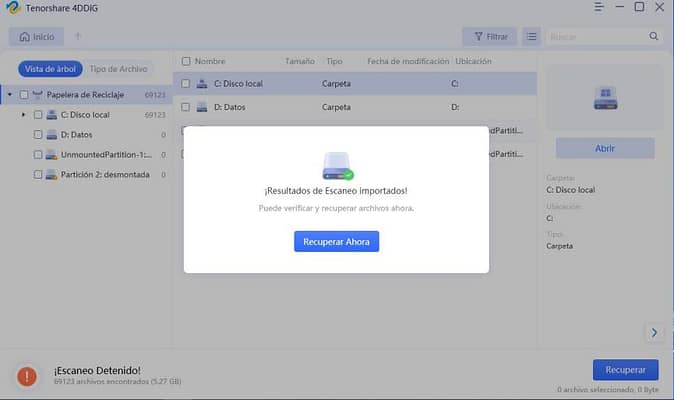The width and height of the screenshot is (674, 400).
Task: Click the UnmountedPartition-1 drive icon
Action: [52, 155]
